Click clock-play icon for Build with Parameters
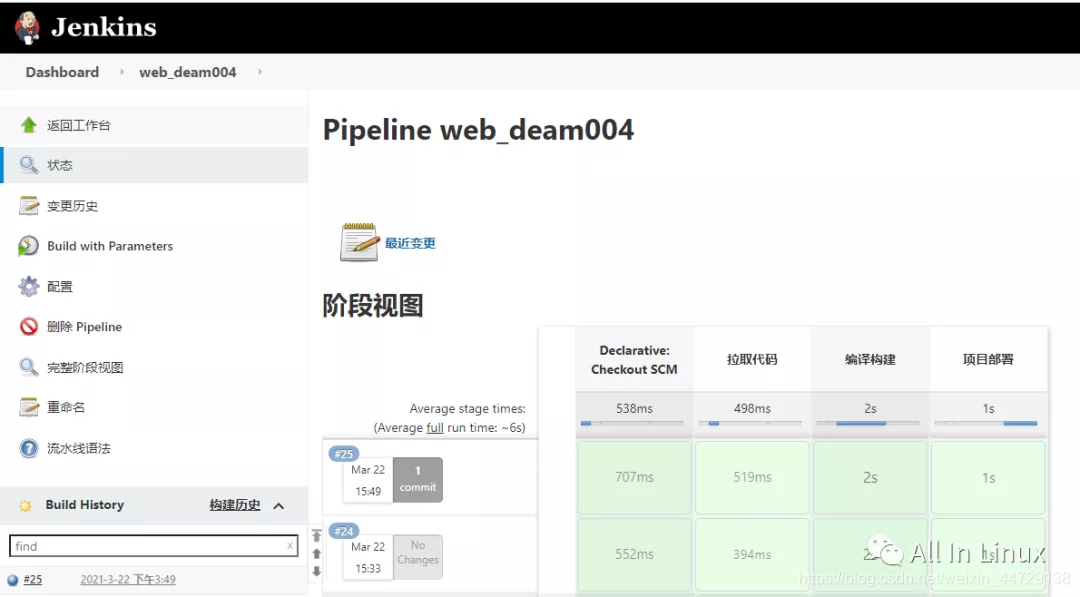This screenshot has width=1080, height=597. pyautogui.click(x=28, y=246)
